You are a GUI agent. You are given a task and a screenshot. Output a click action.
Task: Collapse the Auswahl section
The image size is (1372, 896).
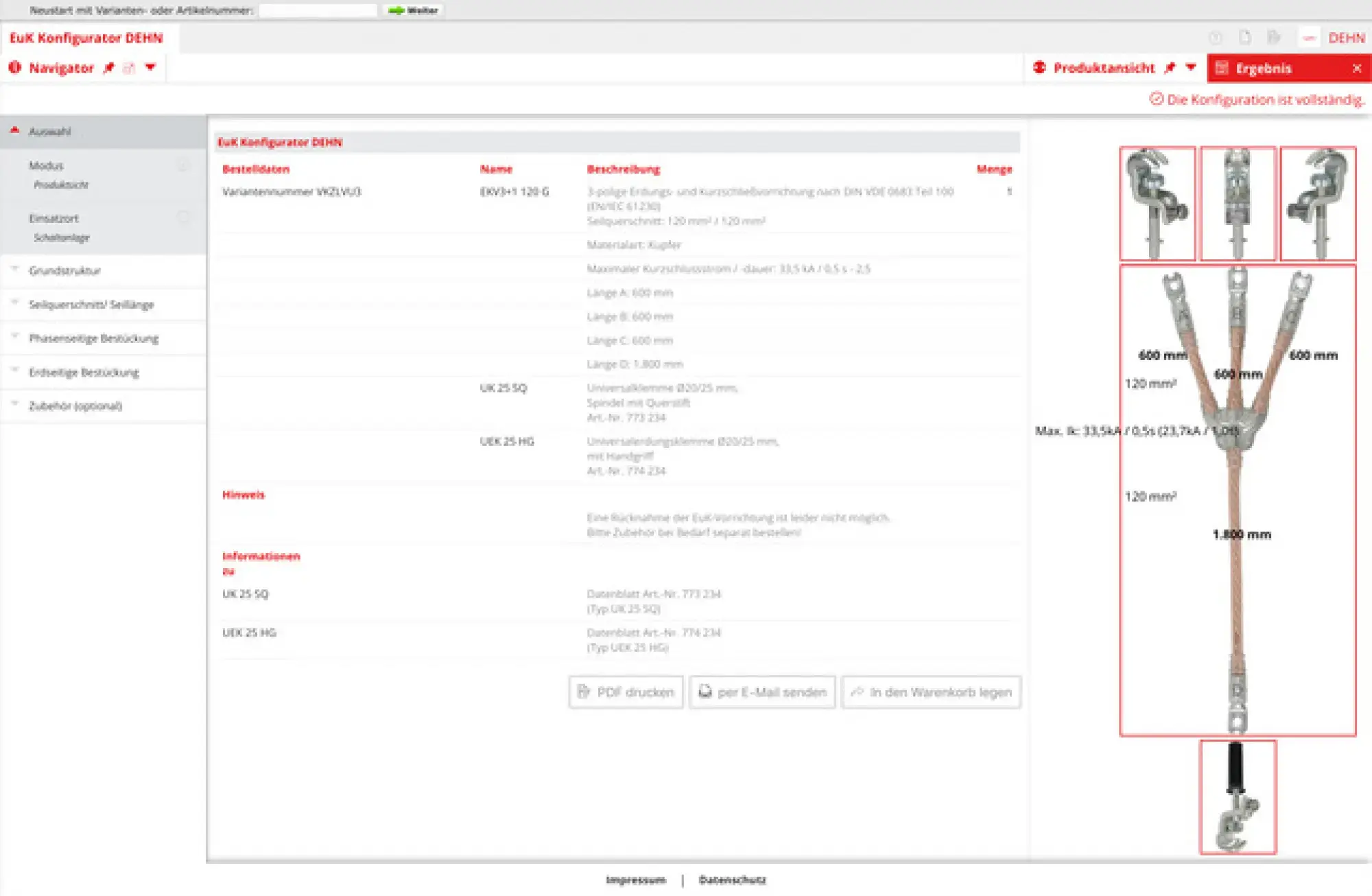(x=14, y=130)
